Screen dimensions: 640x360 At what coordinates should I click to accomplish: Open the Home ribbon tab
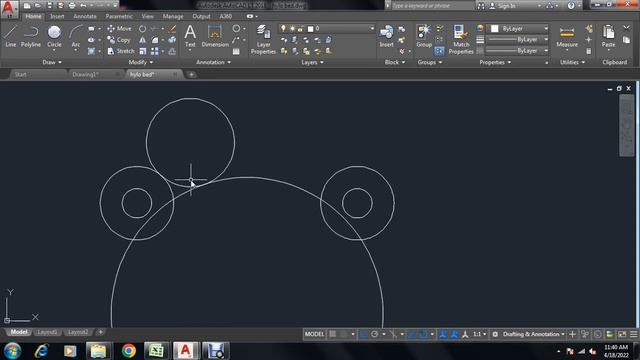[x=33, y=16]
